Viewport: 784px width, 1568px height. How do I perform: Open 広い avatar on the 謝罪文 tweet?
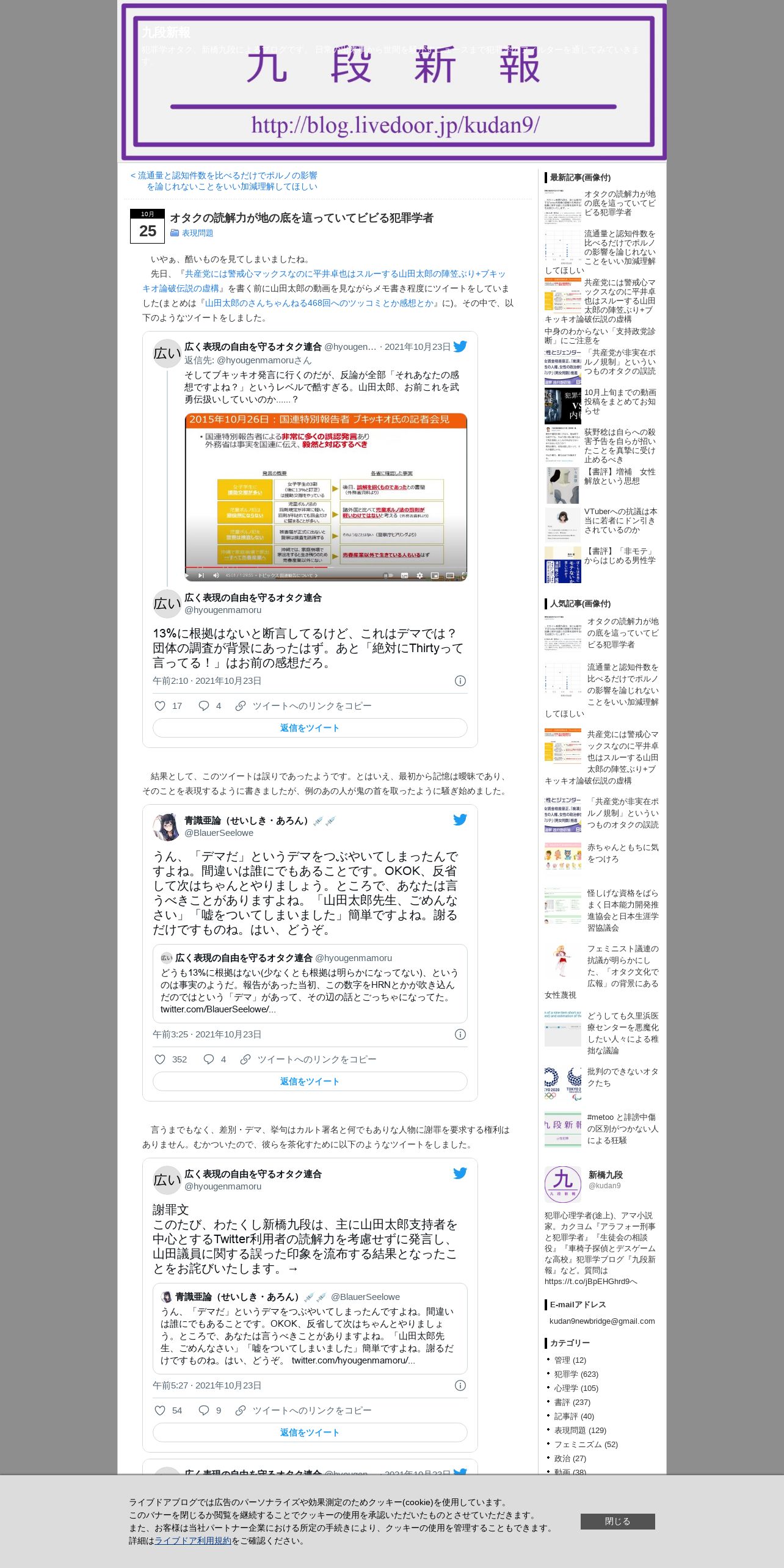167,1180
